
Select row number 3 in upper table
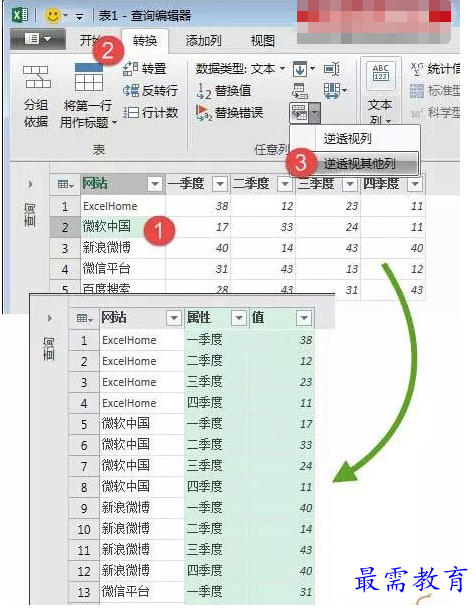pyautogui.click(x=65, y=249)
